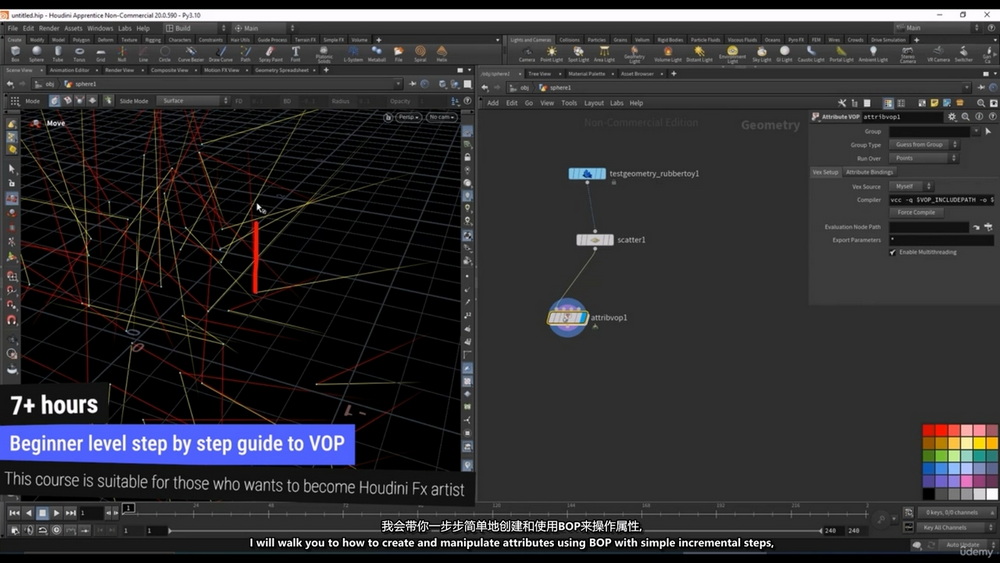
Task: Click the L-System shelf tool
Action: [353, 54]
